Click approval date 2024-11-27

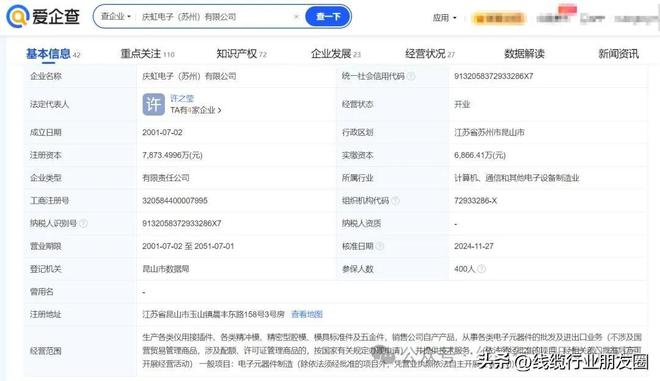point(474,246)
